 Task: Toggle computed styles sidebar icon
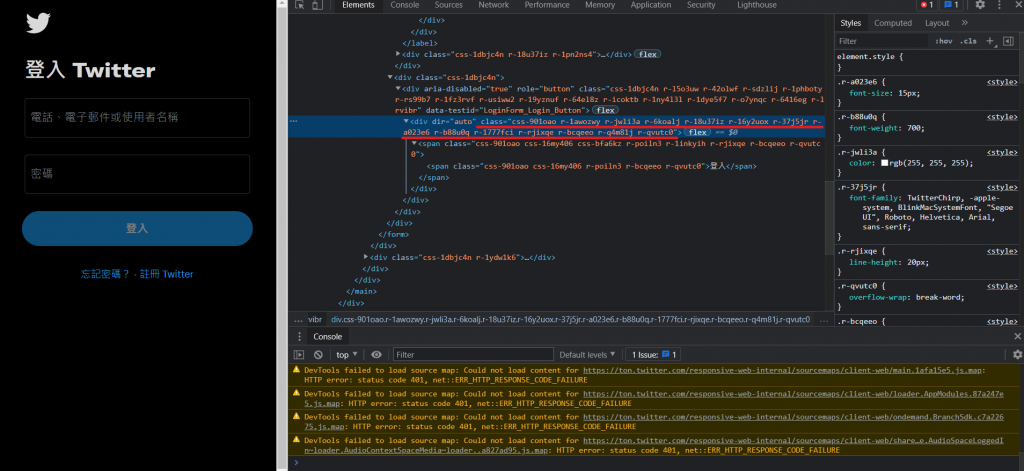(x=1008, y=41)
